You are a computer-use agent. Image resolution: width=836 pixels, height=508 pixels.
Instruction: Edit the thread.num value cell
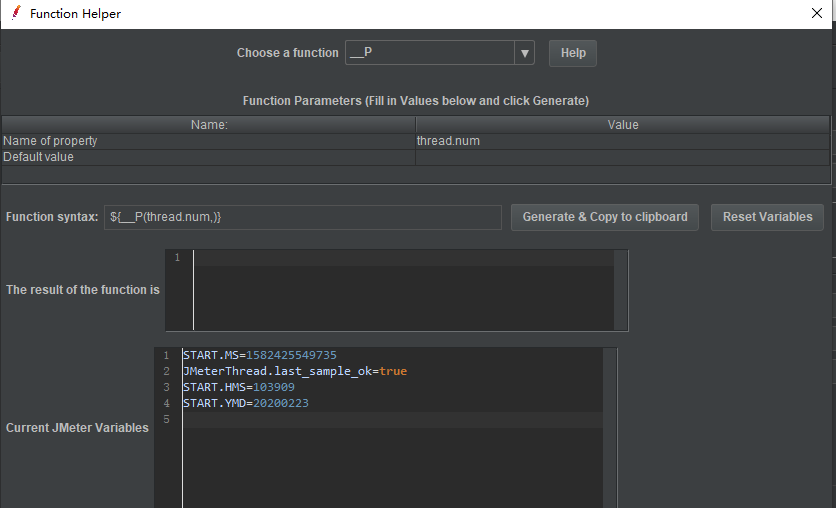point(622,141)
